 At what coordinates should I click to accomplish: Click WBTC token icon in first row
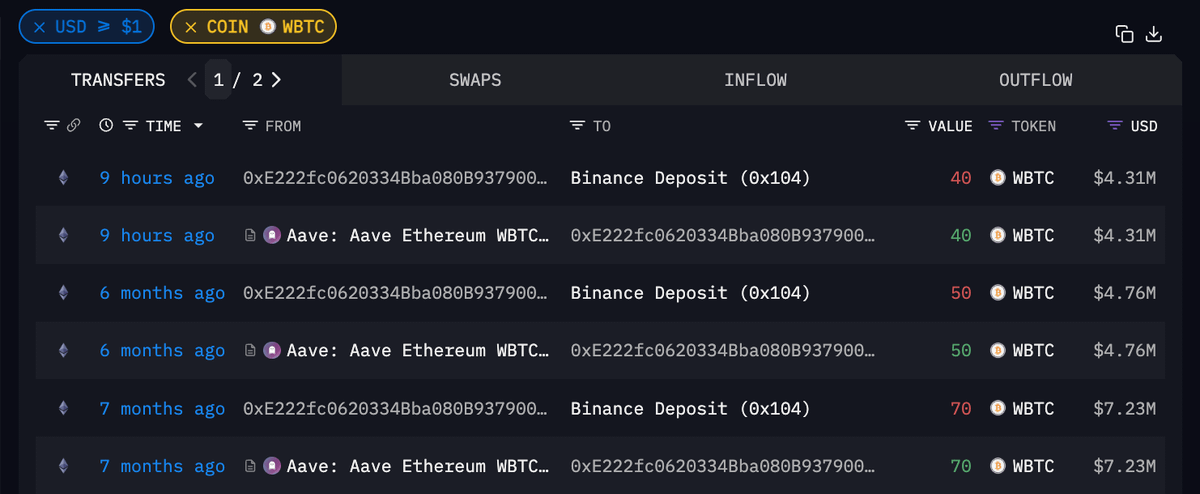click(996, 178)
